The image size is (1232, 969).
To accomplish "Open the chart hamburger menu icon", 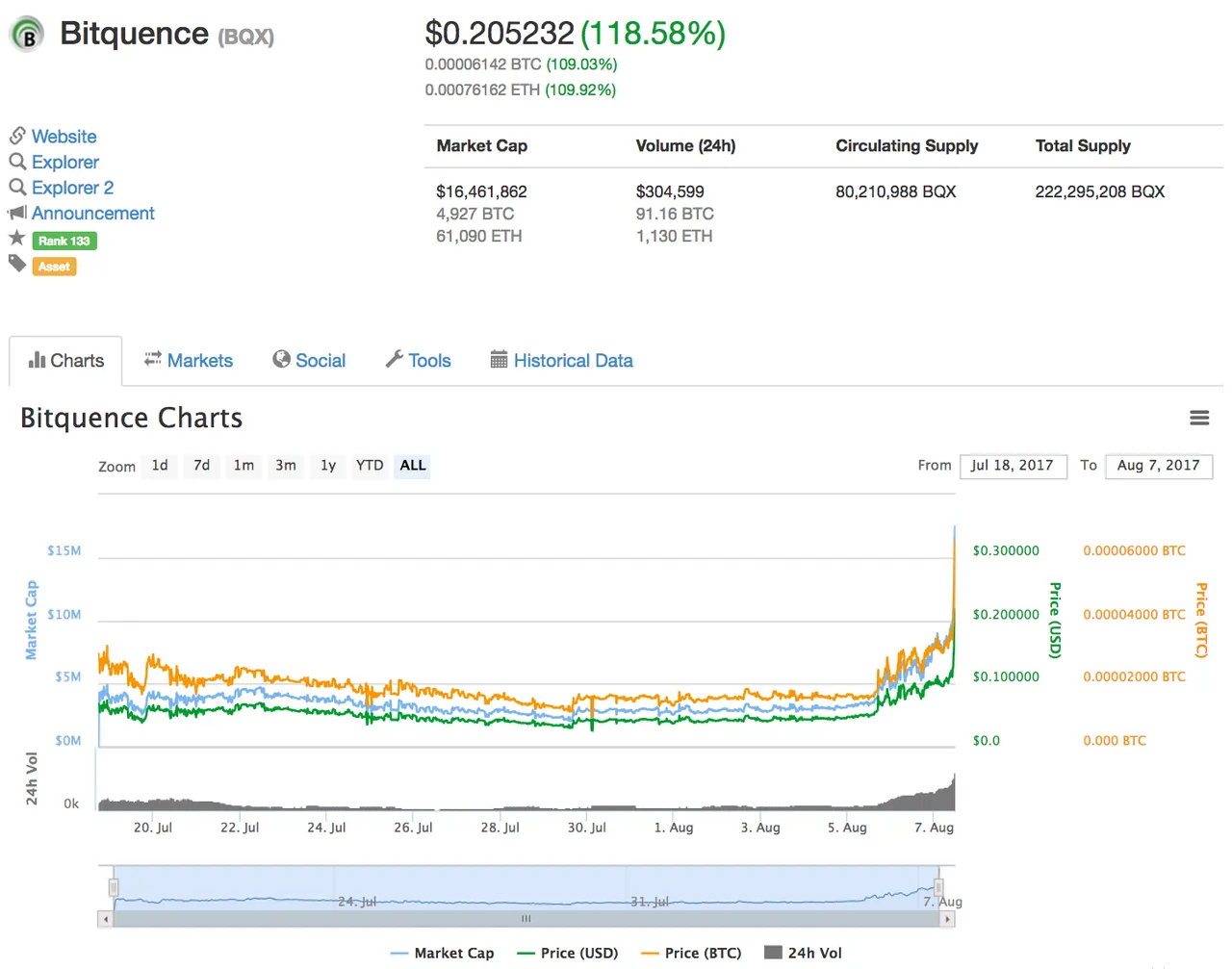I will (1199, 418).
